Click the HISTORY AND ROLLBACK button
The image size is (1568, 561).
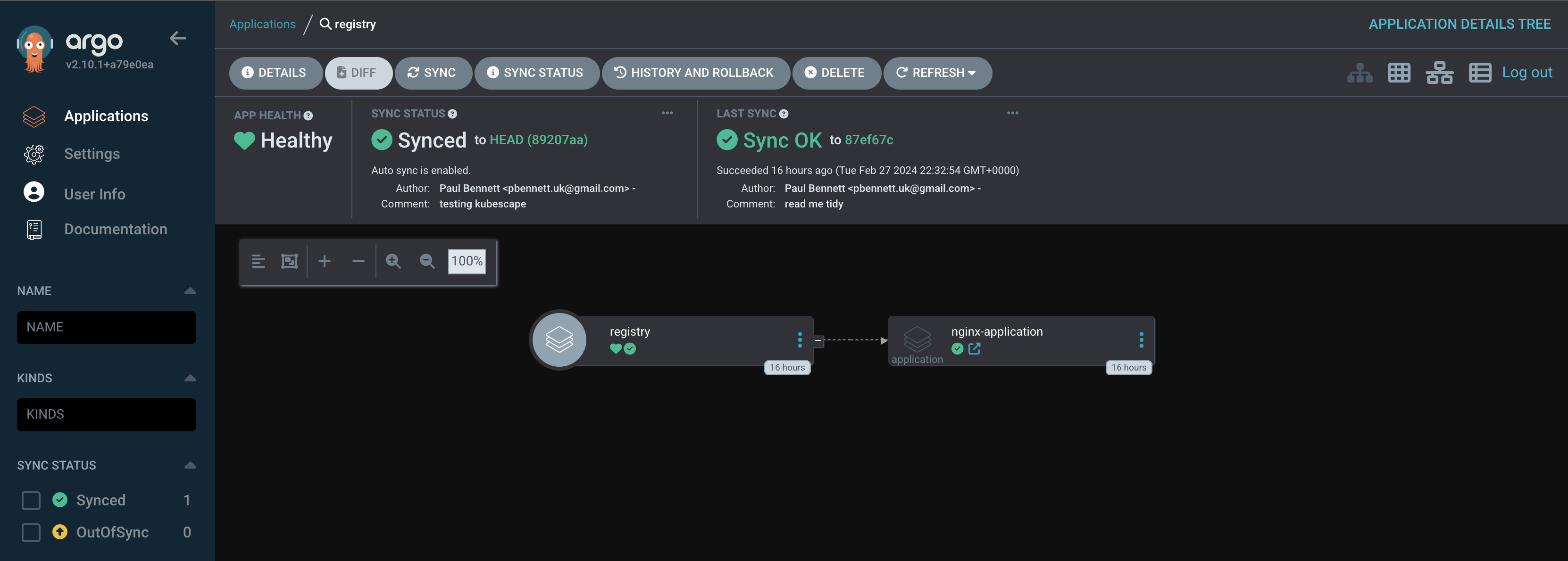click(696, 73)
